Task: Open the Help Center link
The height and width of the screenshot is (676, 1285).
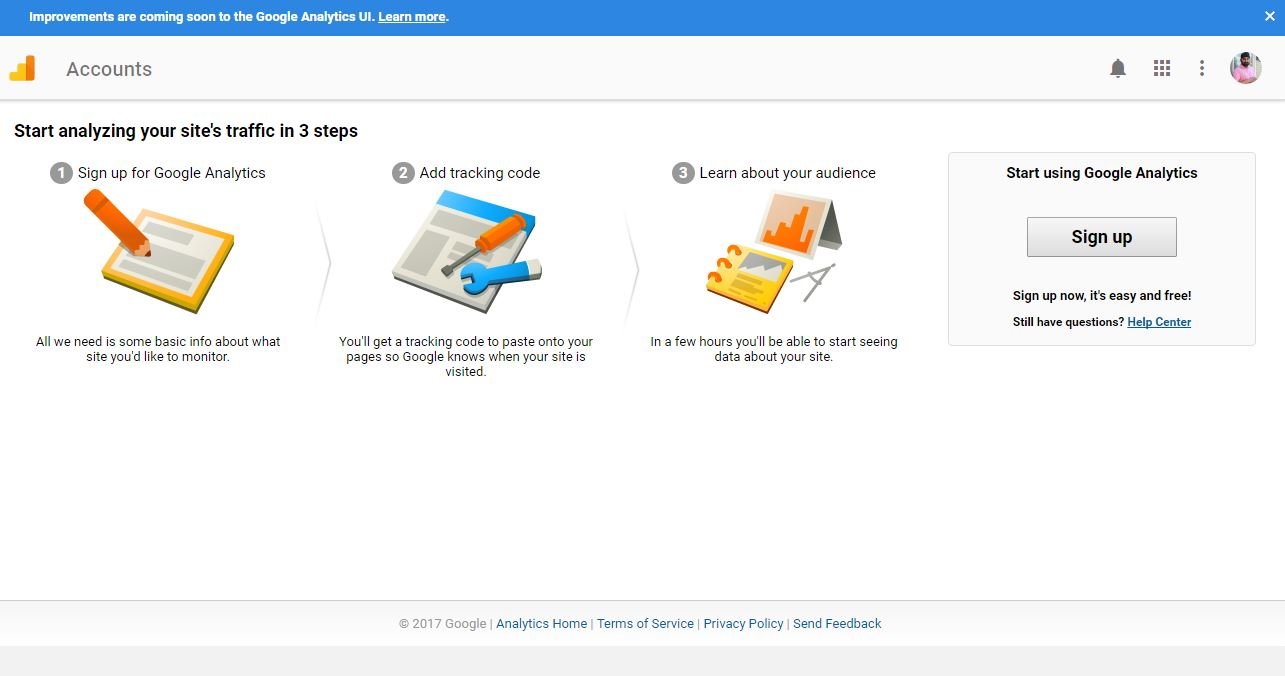Action: [1159, 322]
